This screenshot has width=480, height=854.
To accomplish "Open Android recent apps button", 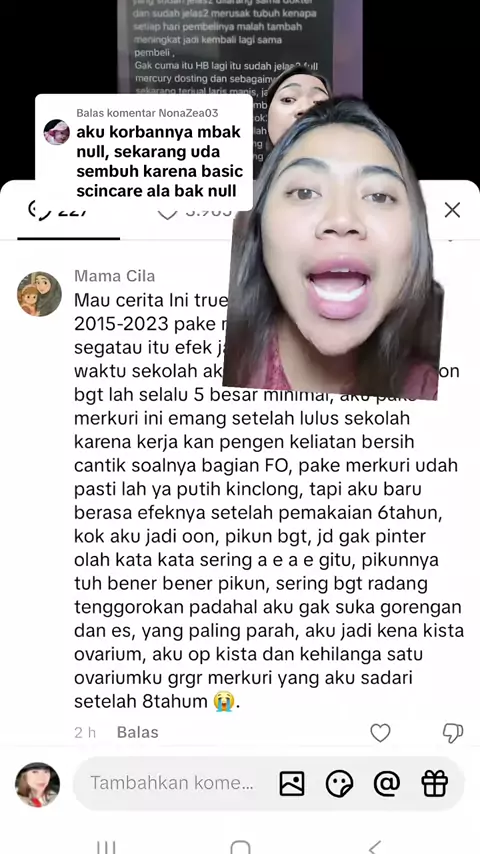I will [106, 847].
